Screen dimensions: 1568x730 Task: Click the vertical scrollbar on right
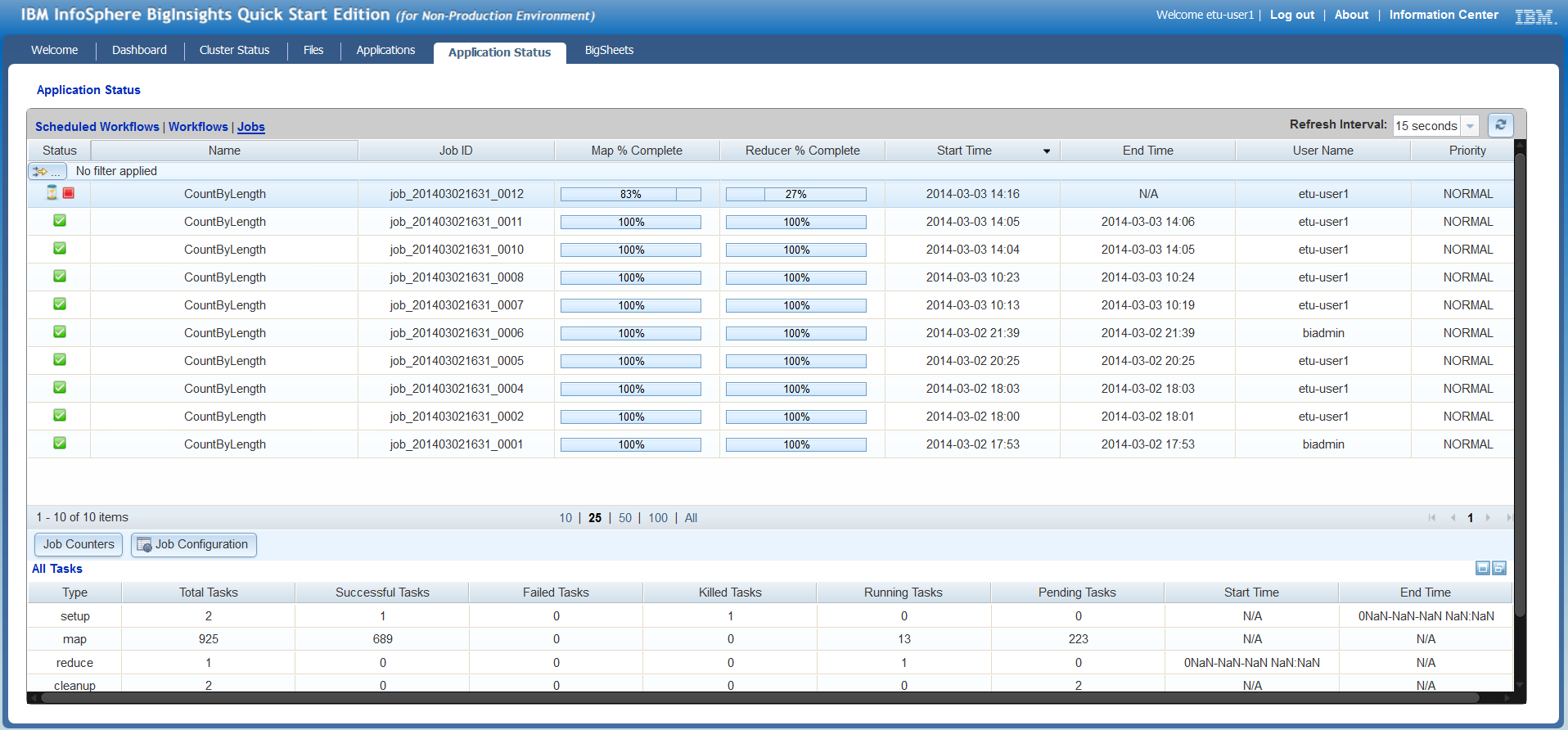[x=1520, y=385]
